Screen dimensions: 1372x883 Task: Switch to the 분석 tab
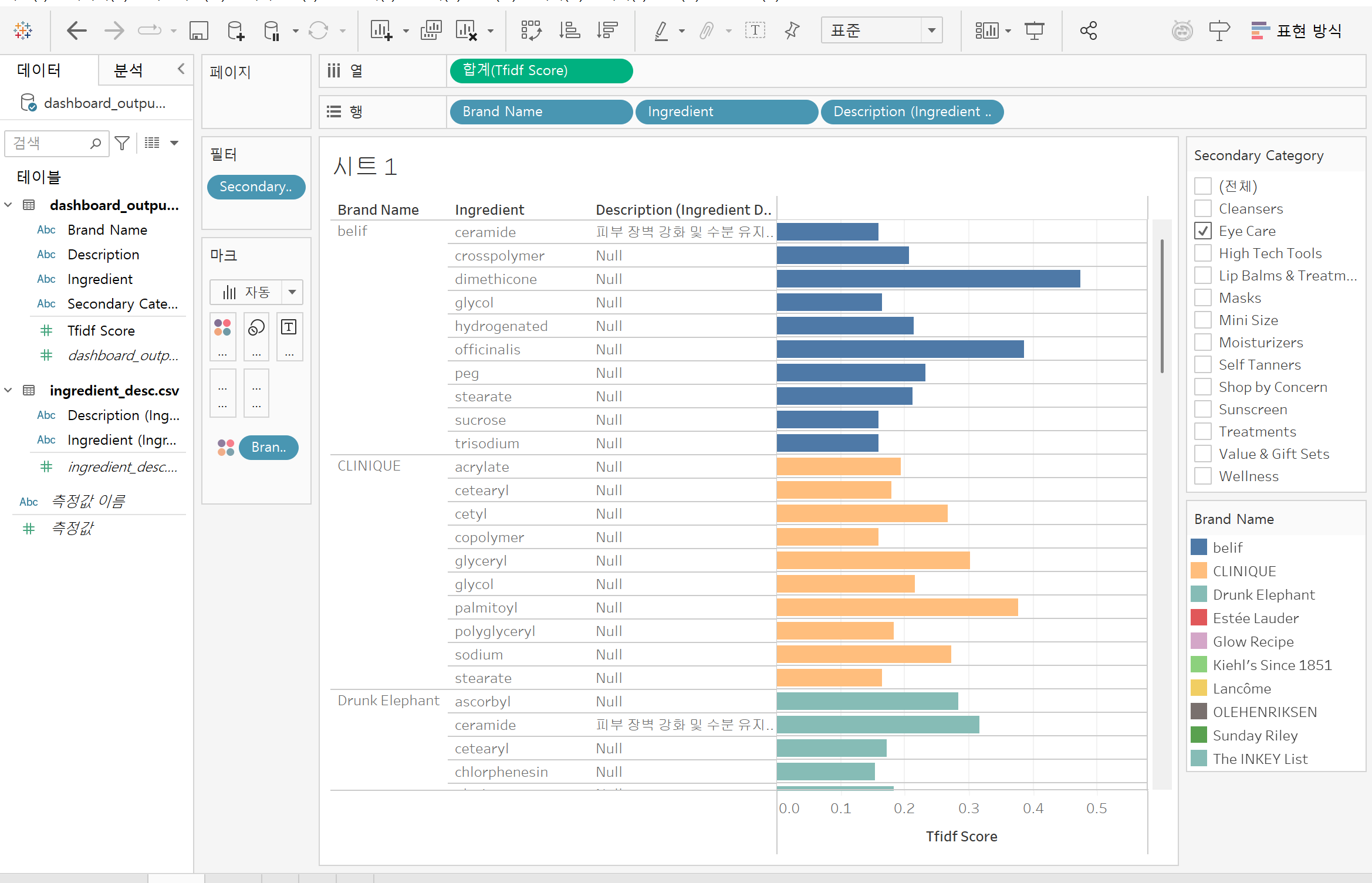tap(129, 71)
